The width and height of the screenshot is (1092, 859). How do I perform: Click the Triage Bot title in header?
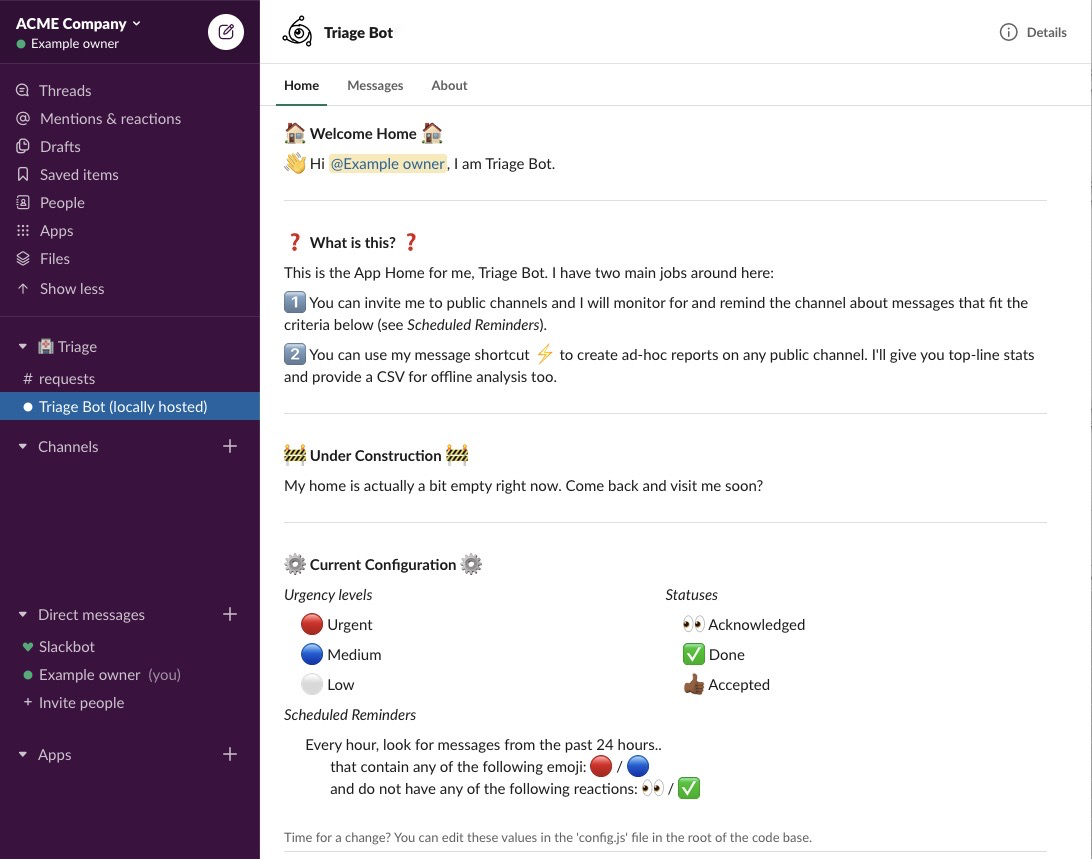[358, 33]
